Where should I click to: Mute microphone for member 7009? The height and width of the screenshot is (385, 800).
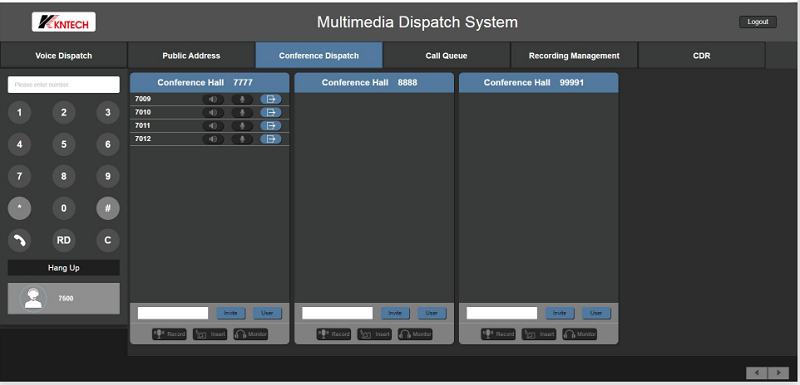point(242,99)
